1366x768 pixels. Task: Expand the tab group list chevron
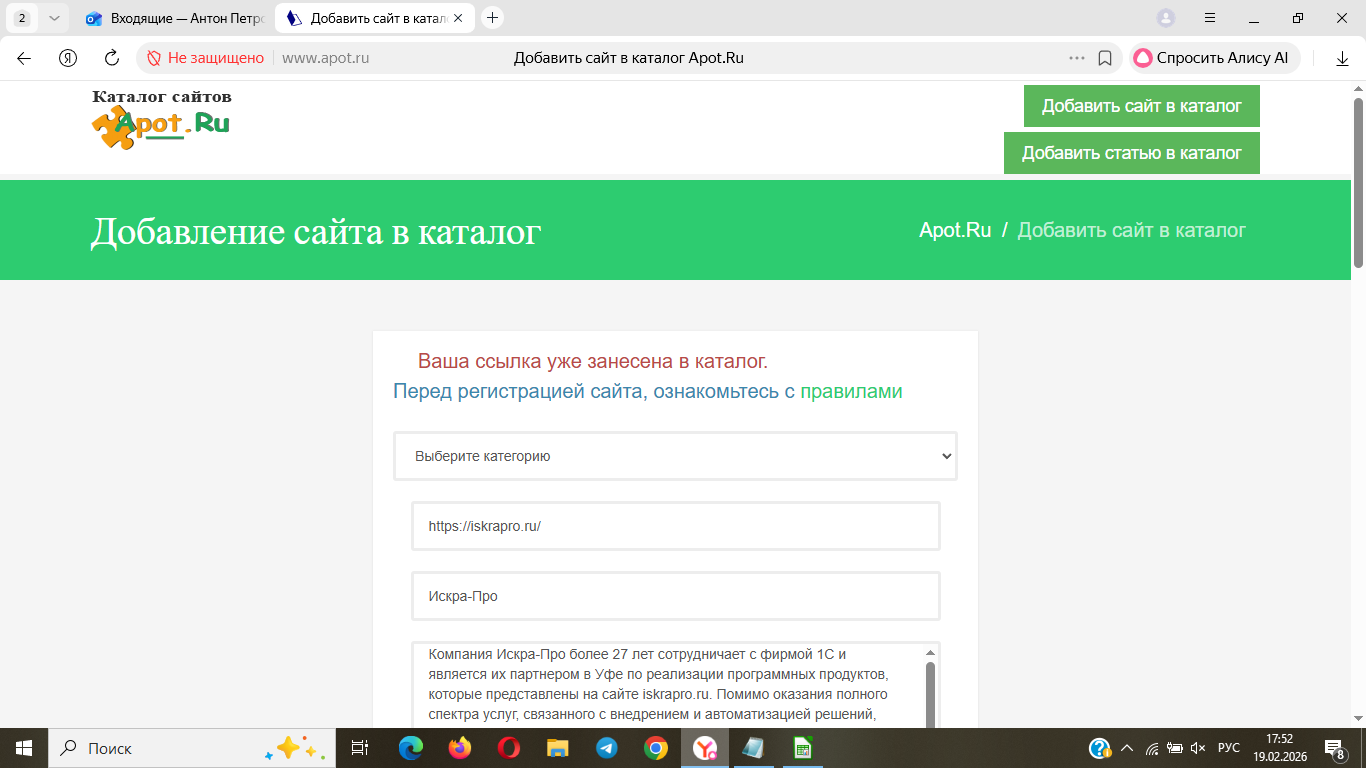tap(55, 18)
